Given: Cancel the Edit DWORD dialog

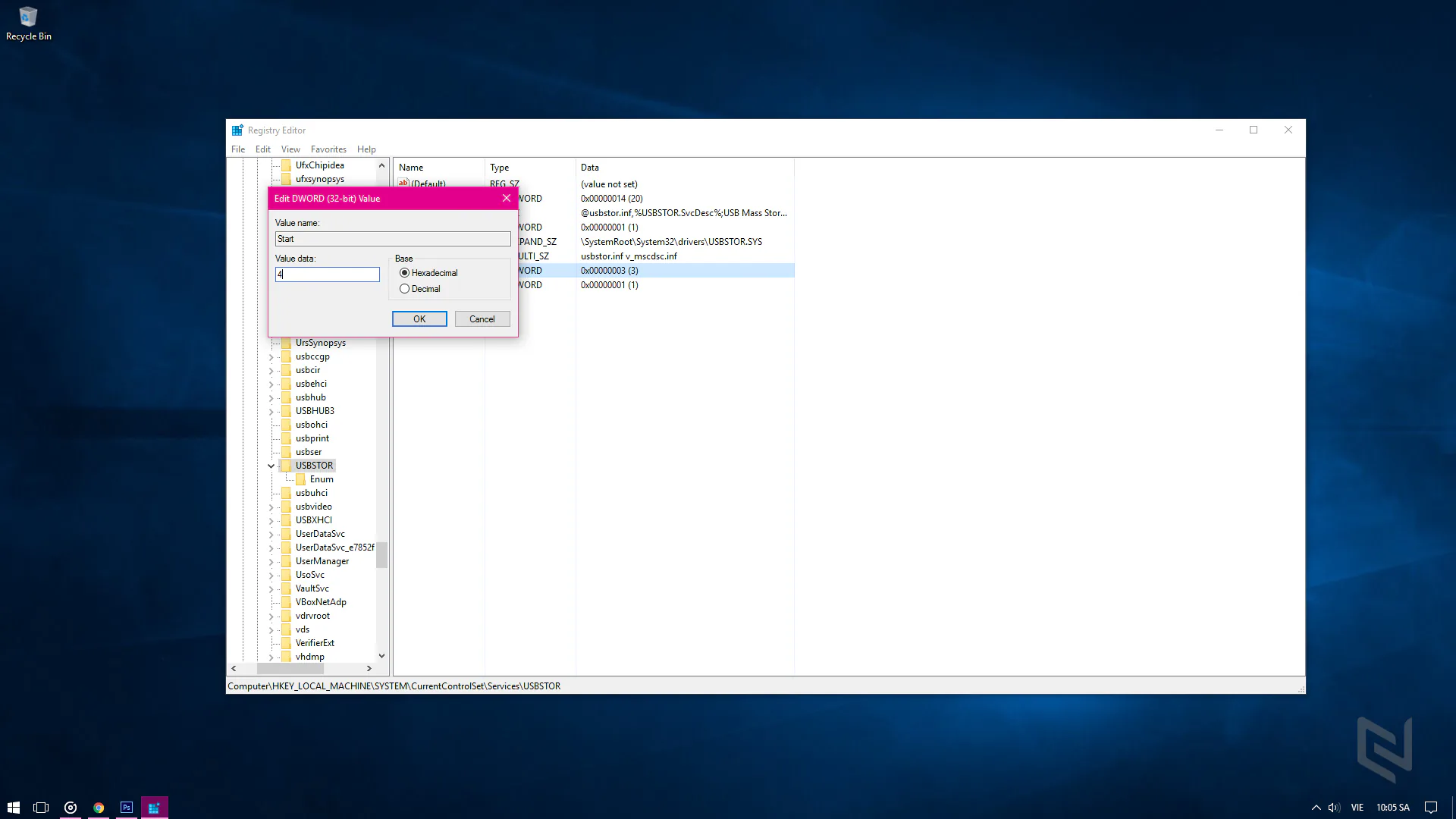Looking at the screenshot, I should (482, 319).
